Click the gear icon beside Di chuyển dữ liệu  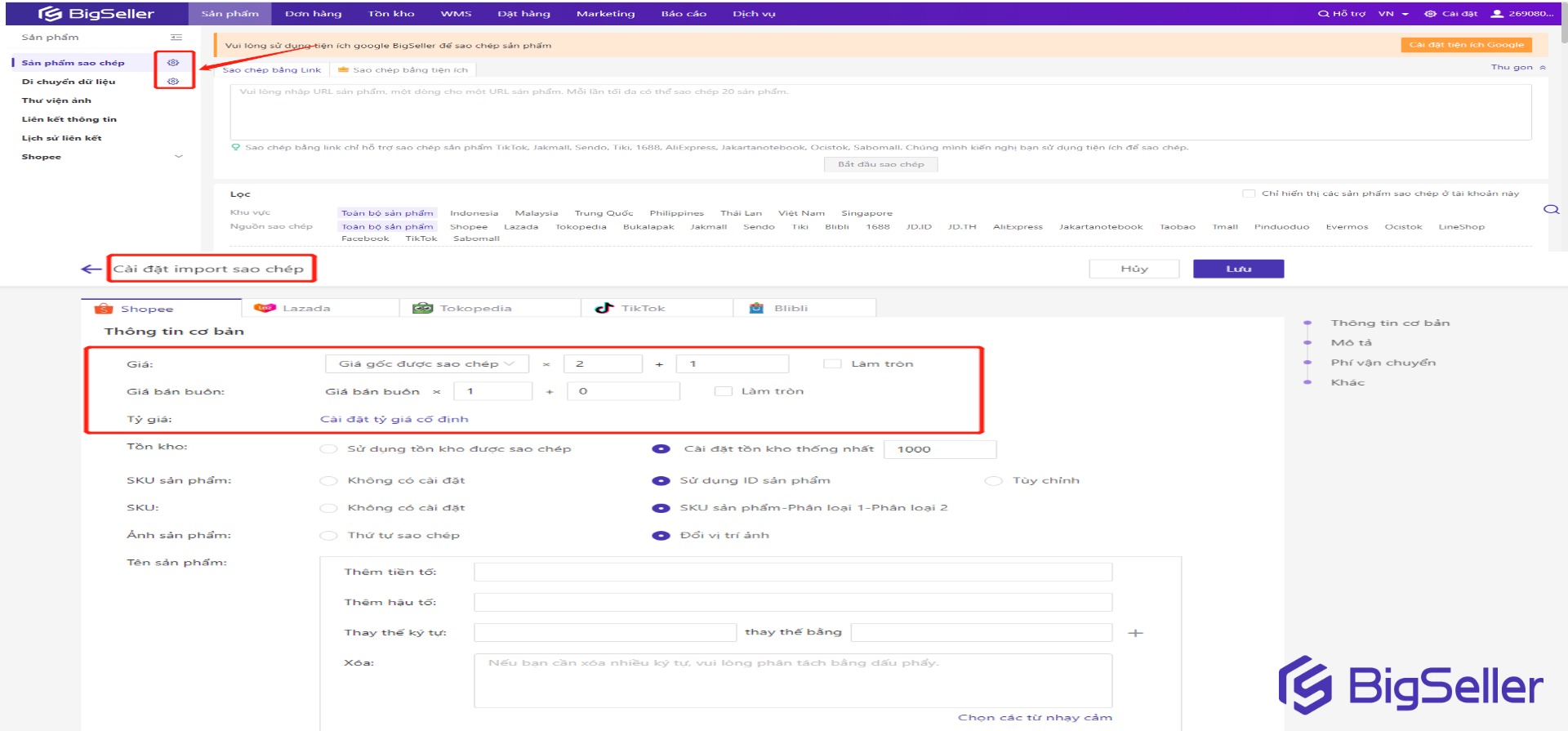click(x=173, y=82)
